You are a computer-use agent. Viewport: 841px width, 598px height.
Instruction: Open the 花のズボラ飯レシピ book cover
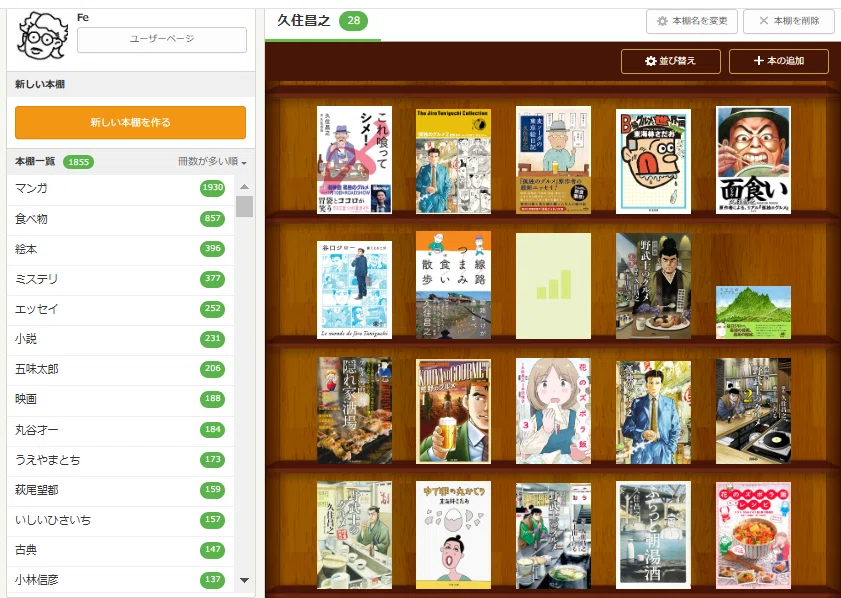(x=753, y=535)
